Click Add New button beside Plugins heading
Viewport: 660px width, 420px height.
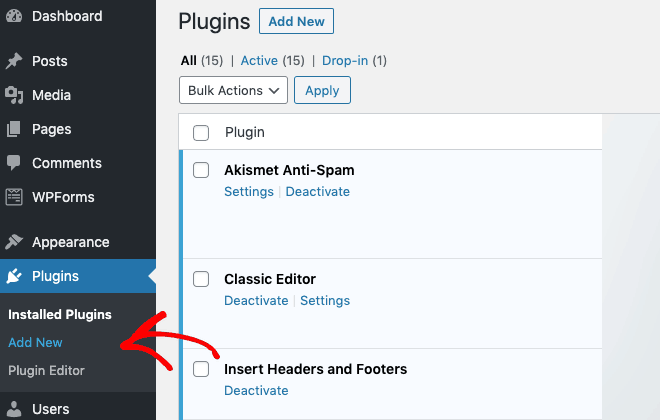[296, 21]
